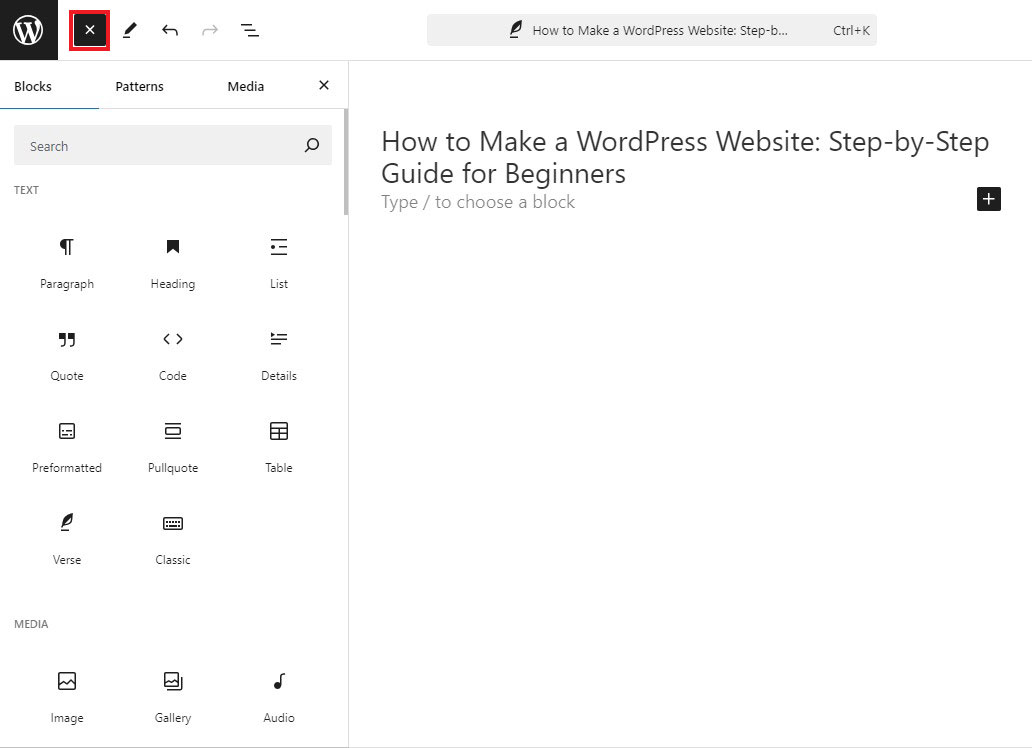Click the feather icon in title bar
This screenshot has height=748, width=1032.
click(515, 30)
